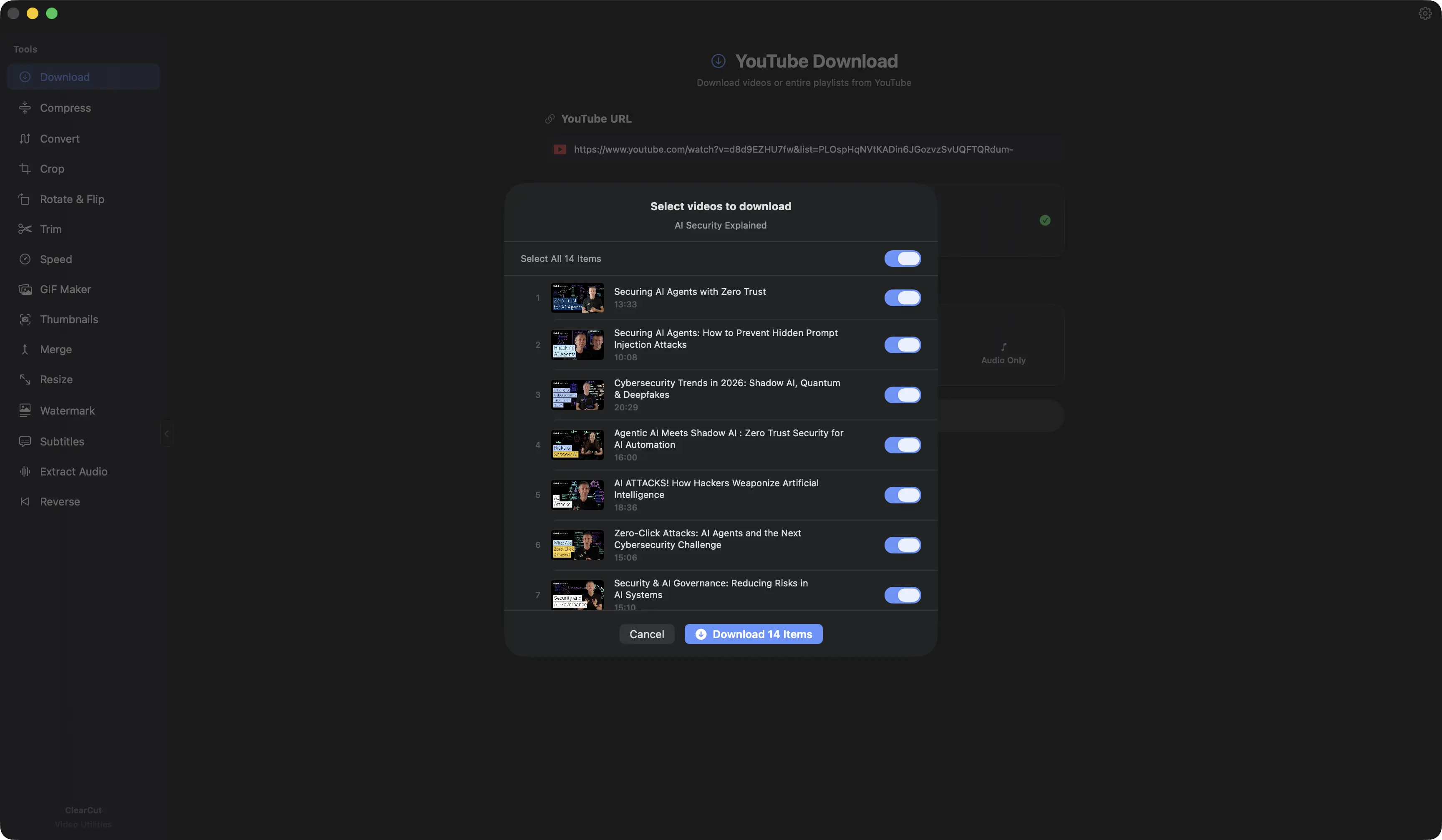Open the Extract Audio waveform icon
The width and height of the screenshot is (1442, 840).
(x=25, y=472)
